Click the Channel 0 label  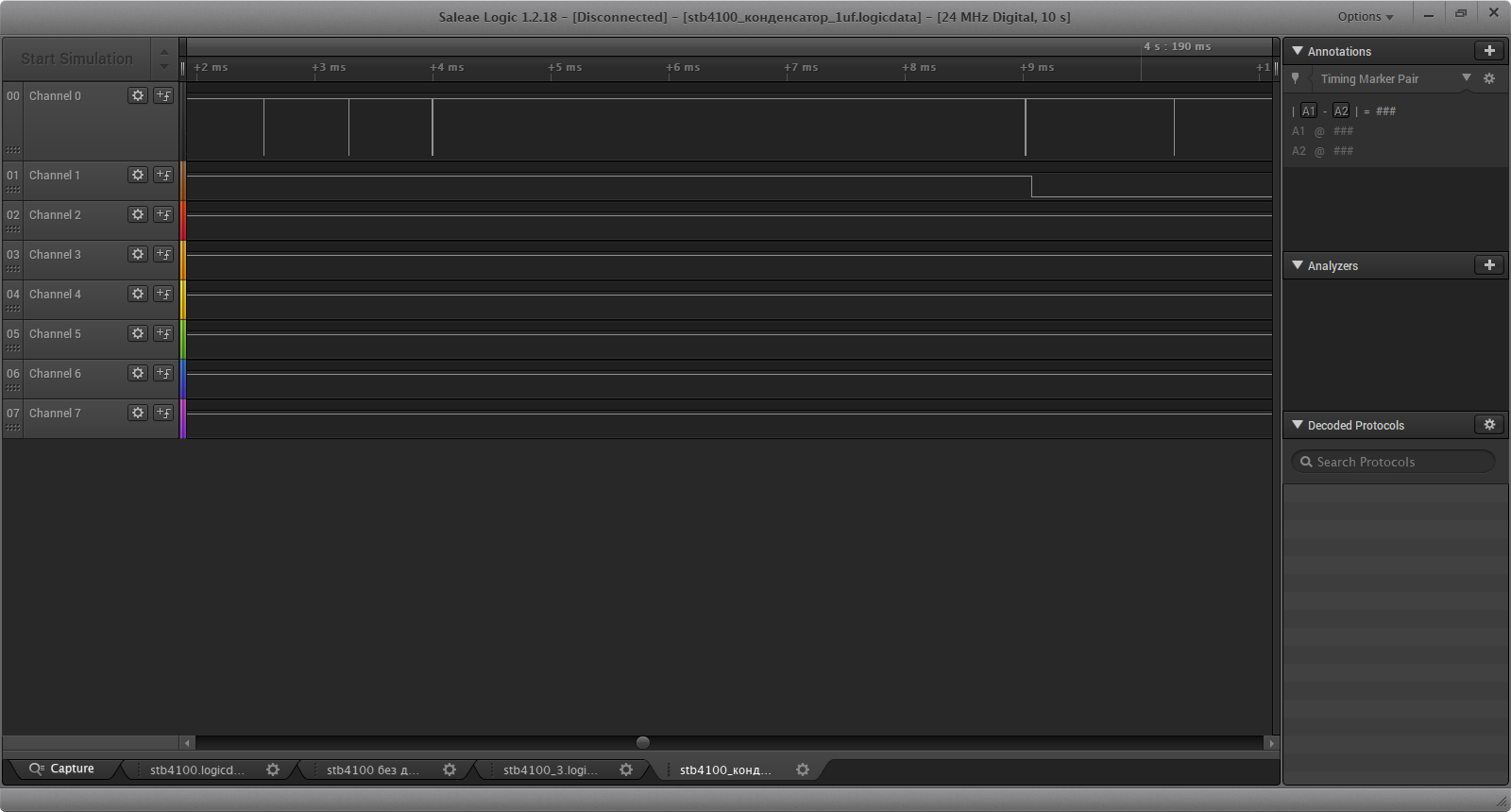click(55, 95)
